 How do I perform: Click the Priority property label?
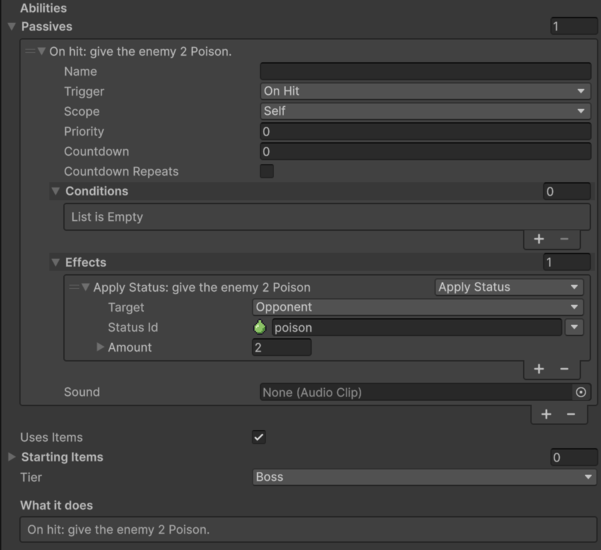84,131
